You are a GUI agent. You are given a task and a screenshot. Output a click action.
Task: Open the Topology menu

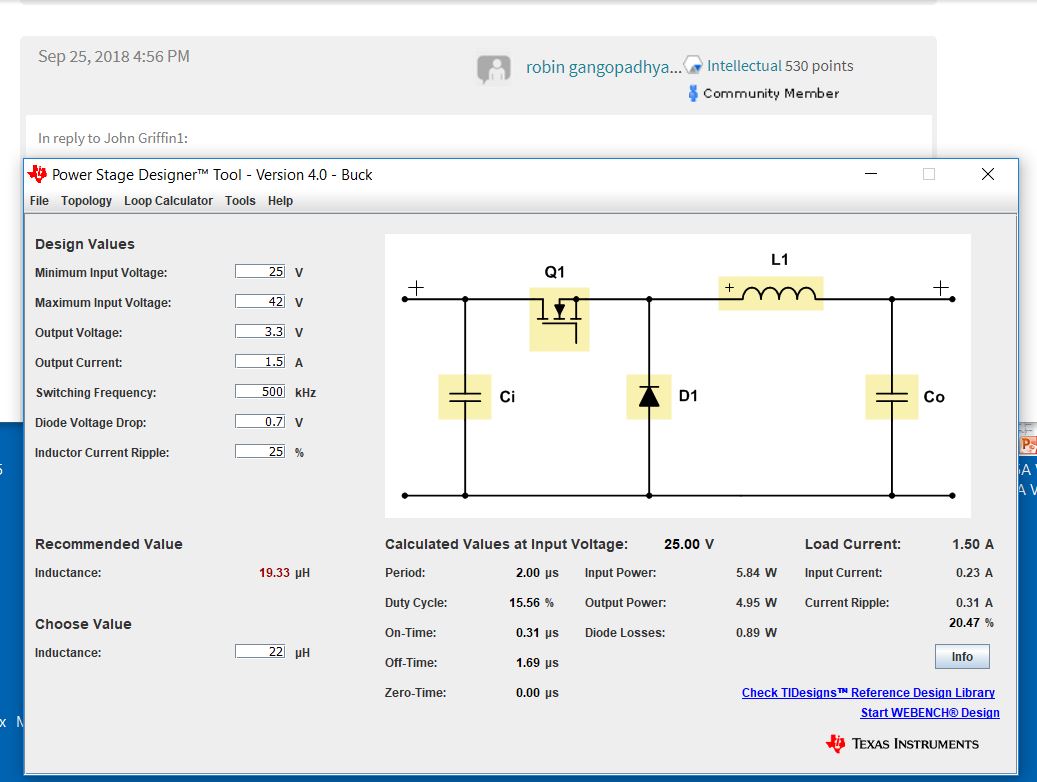tap(87, 200)
